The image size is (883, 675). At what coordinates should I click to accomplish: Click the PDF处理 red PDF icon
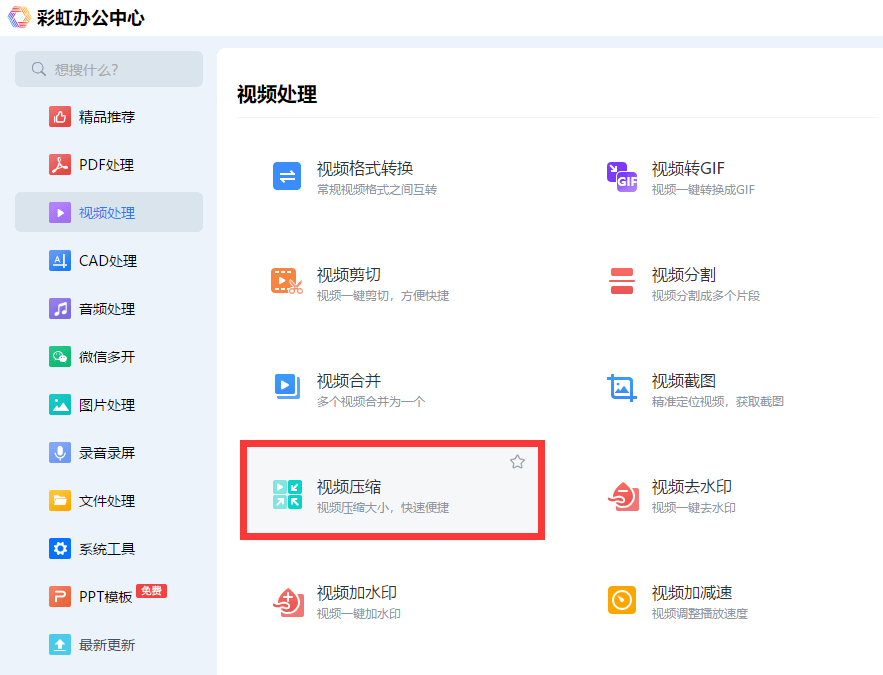60,165
